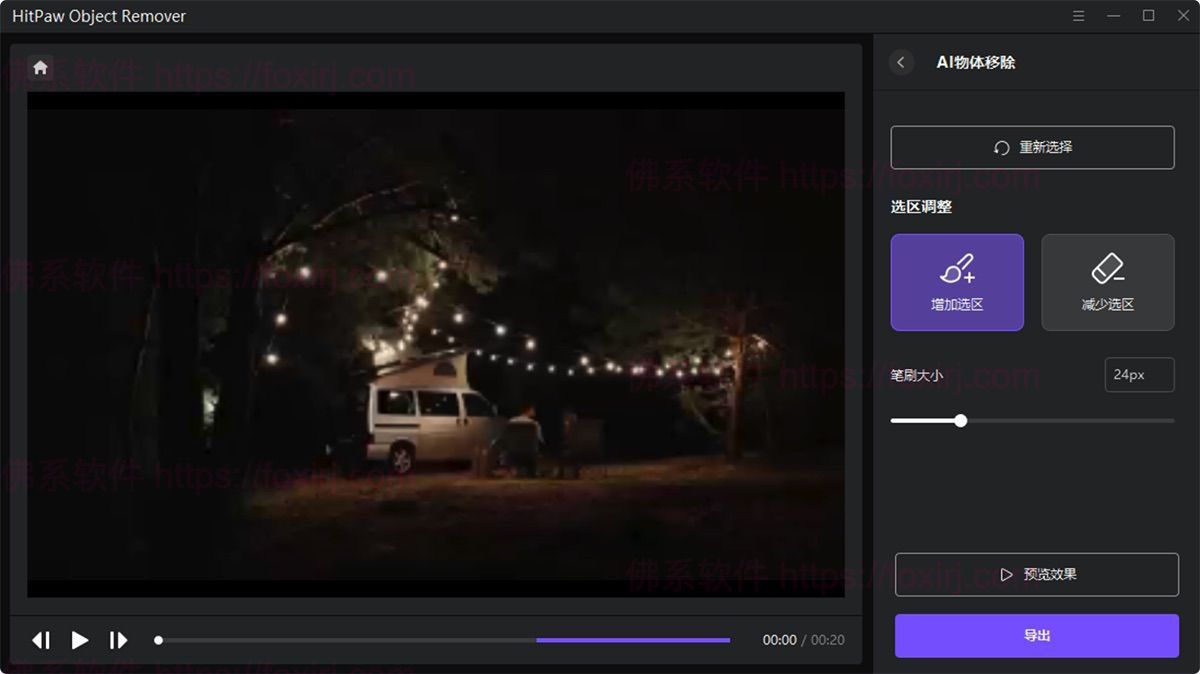Go back using the arrow beside AI物体移除
Screen dimensions: 1200x674
point(899,62)
